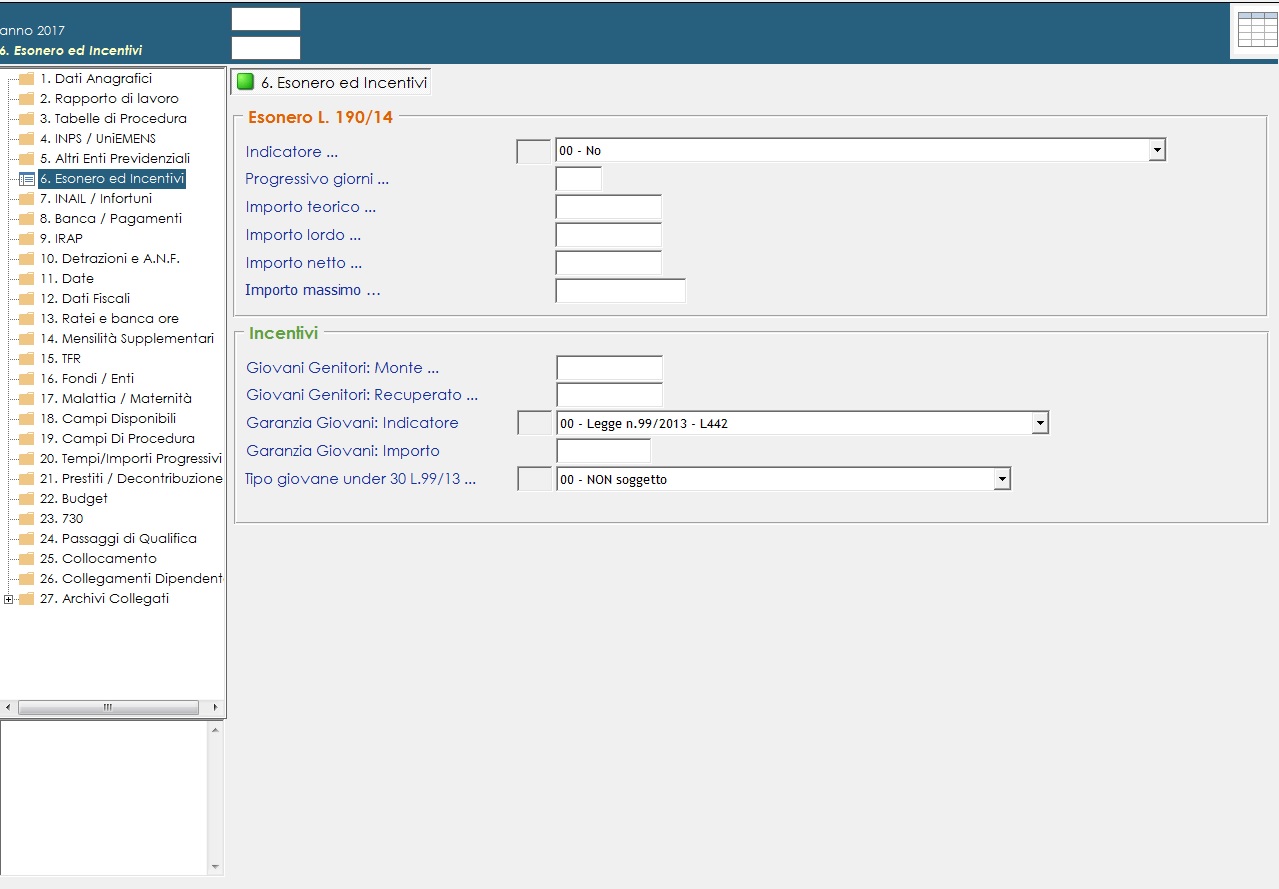
Task: Open the Indicatore dropdown showing 00 - No
Action: pos(1157,150)
